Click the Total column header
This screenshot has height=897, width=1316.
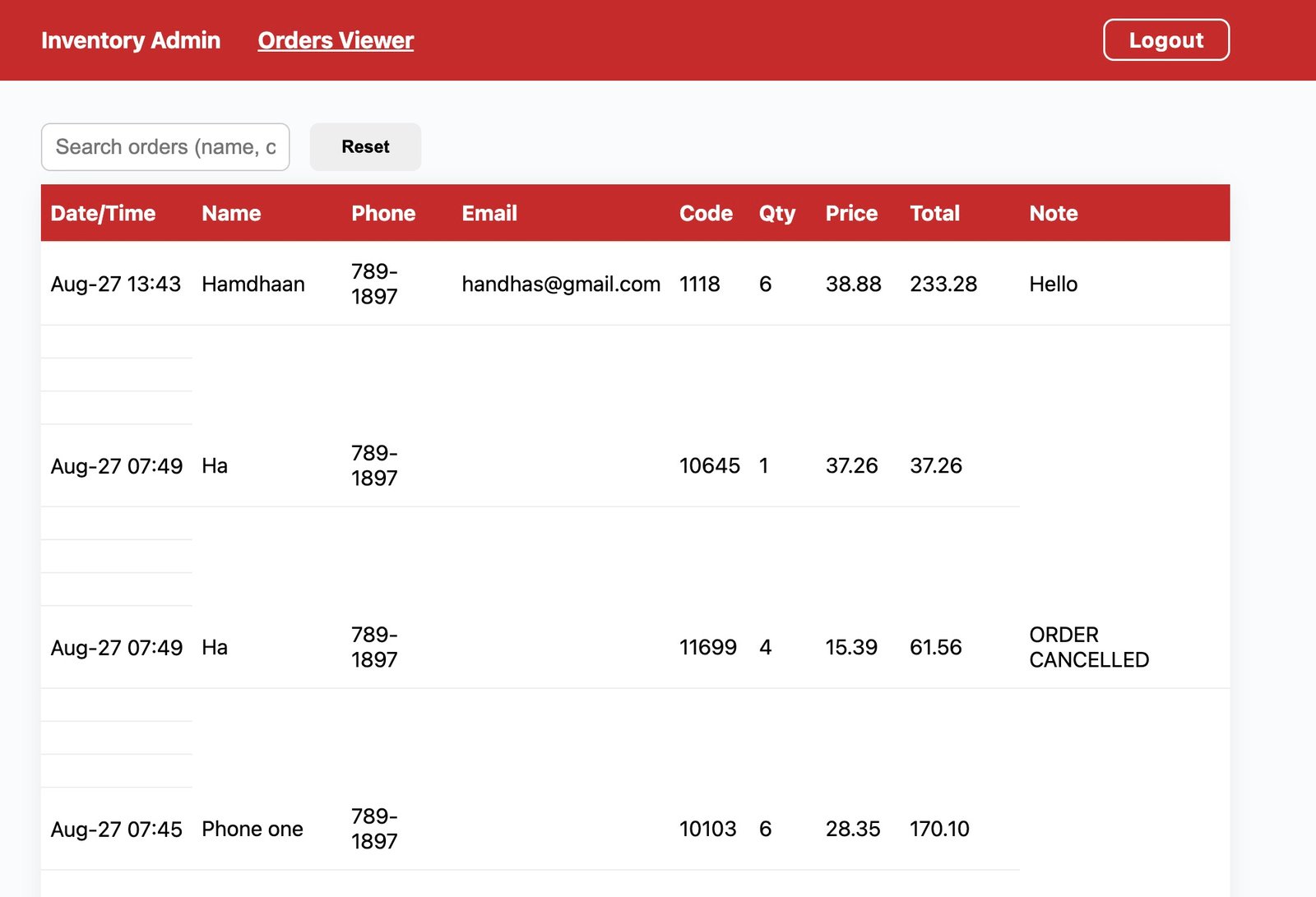point(934,213)
